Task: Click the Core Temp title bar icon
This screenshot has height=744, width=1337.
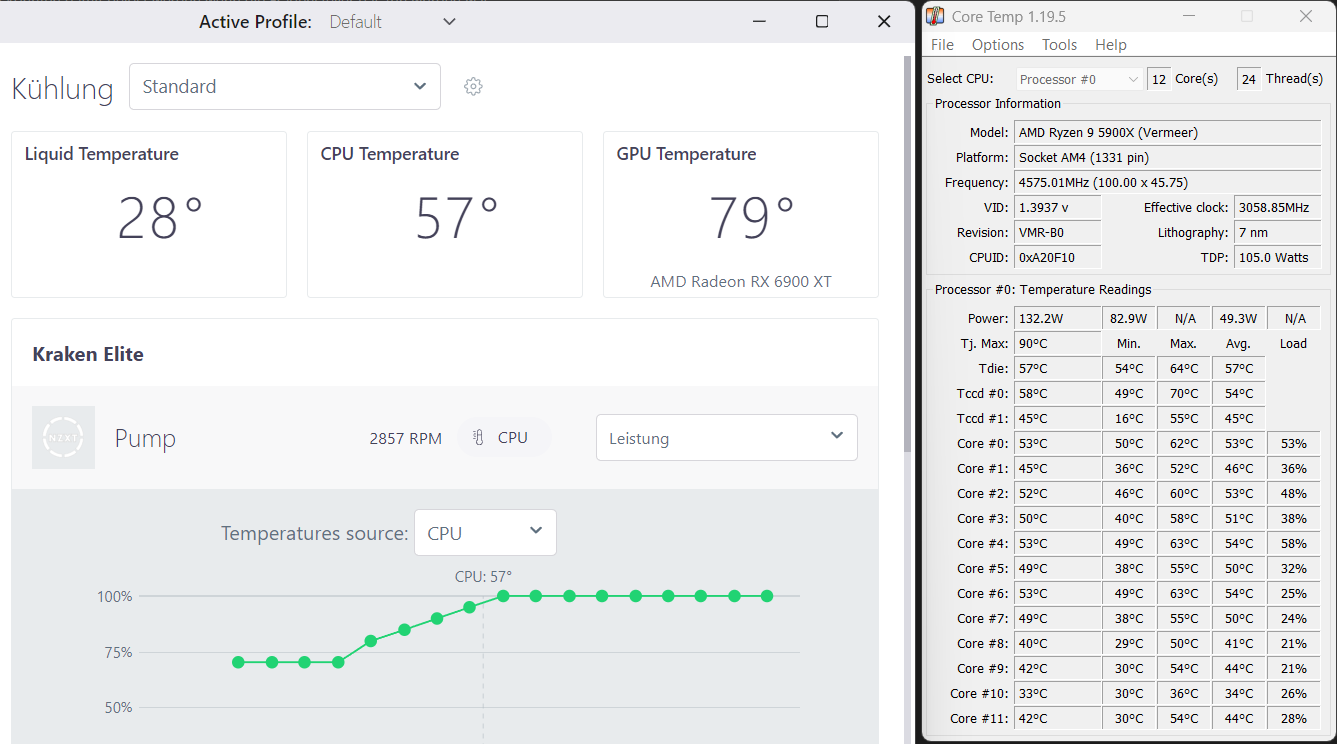Action: [935, 16]
